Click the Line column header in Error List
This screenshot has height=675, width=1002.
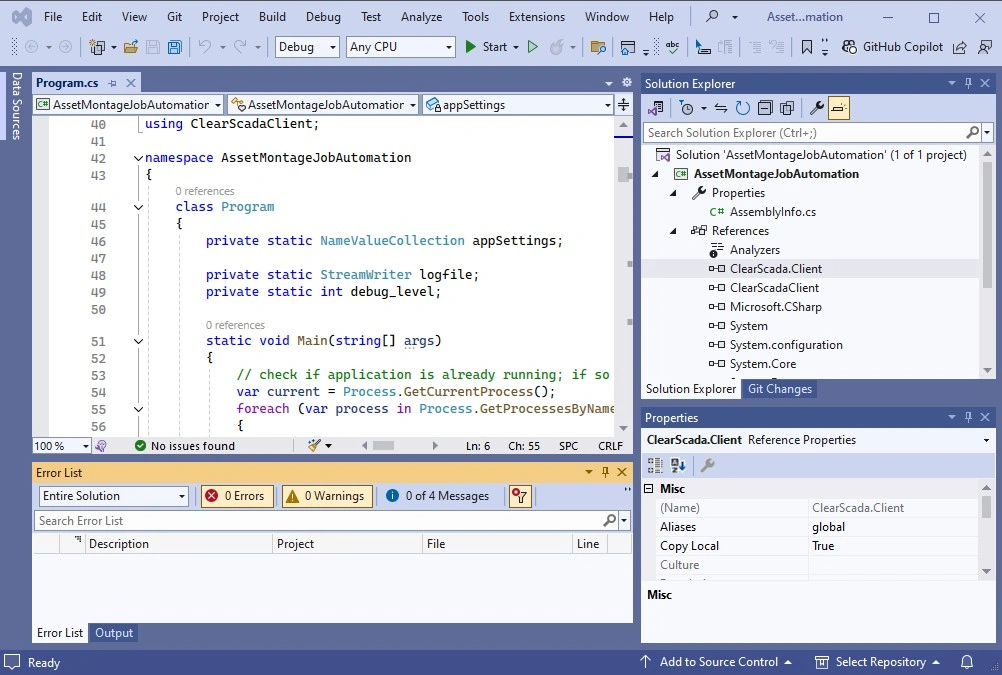(588, 544)
